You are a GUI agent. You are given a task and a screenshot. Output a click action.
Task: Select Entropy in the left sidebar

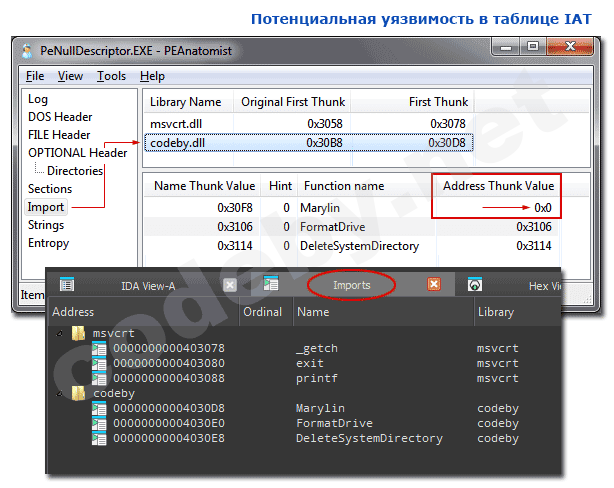(48, 243)
